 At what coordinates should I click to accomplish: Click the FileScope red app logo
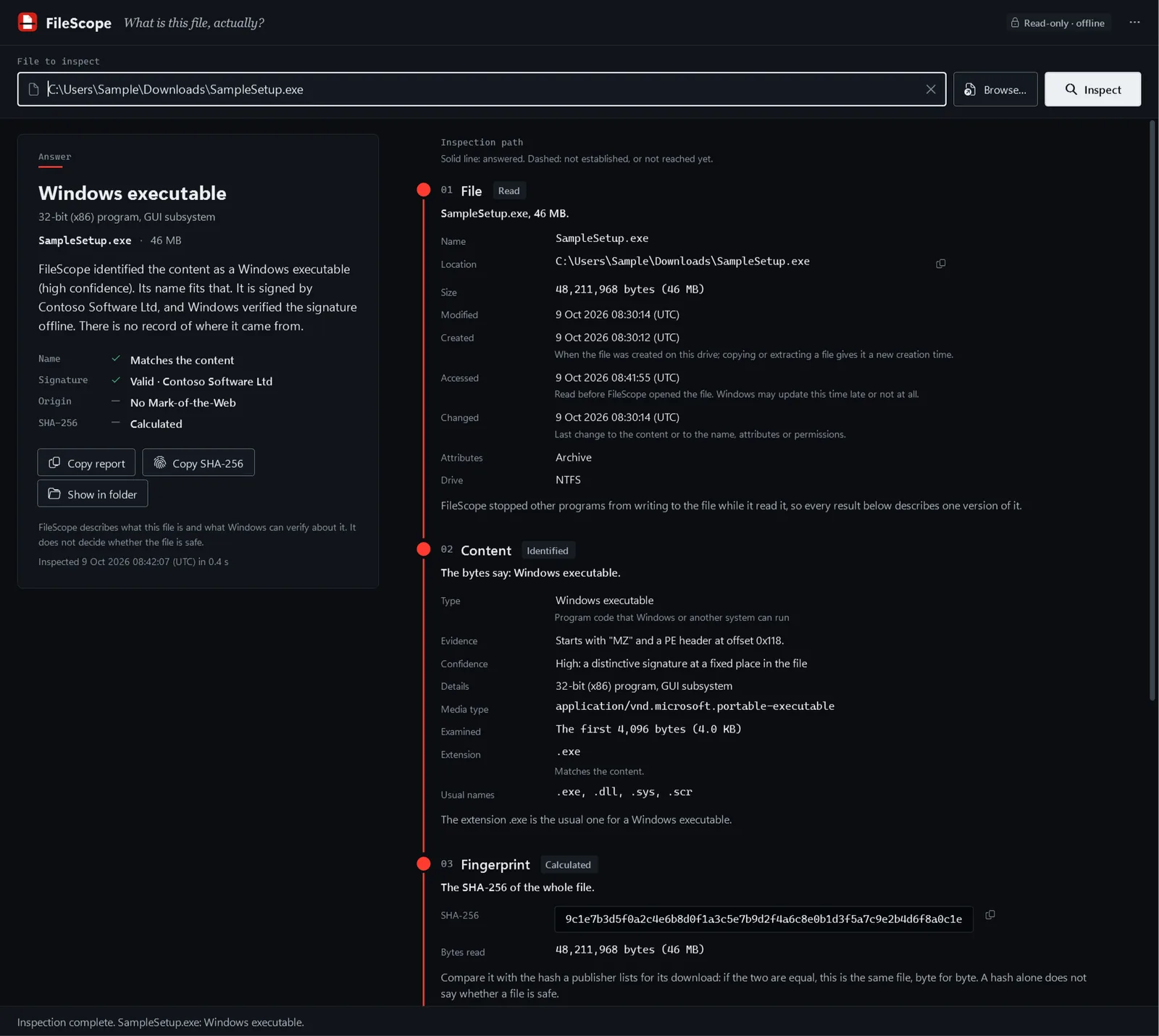click(28, 22)
